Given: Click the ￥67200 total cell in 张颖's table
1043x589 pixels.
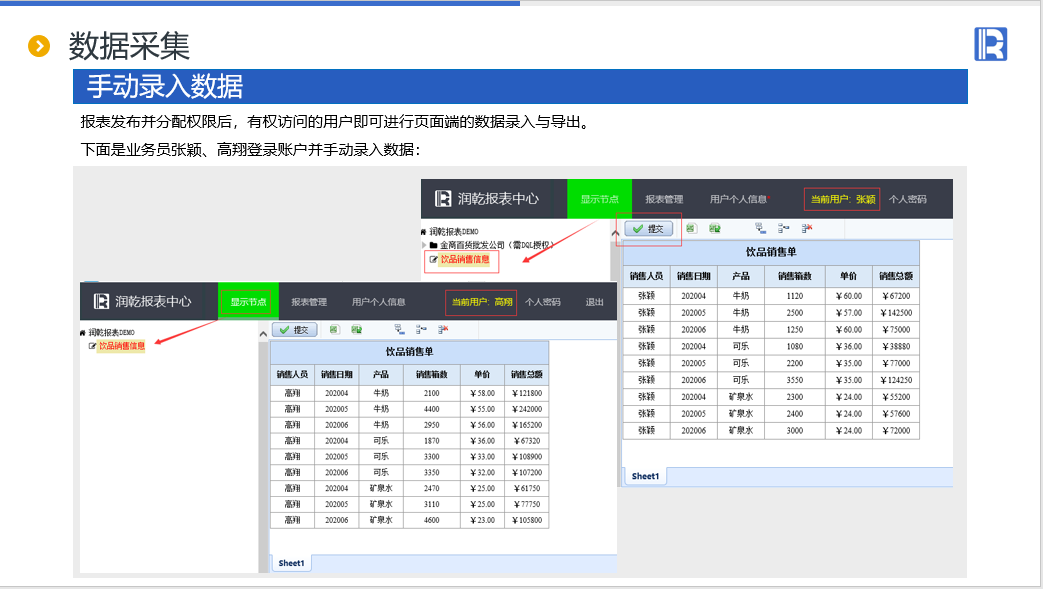Looking at the screenshot, I should coord(895,296).
